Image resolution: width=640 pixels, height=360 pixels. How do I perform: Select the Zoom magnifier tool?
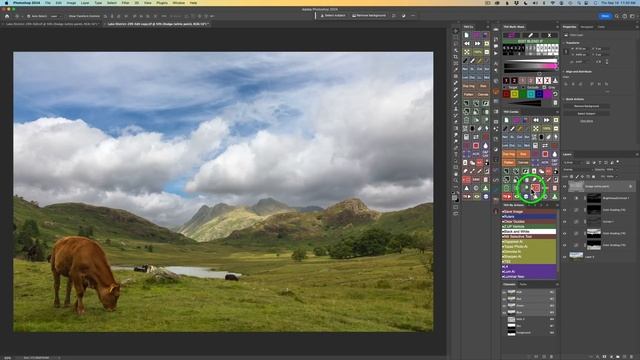(x=456, y=180)
